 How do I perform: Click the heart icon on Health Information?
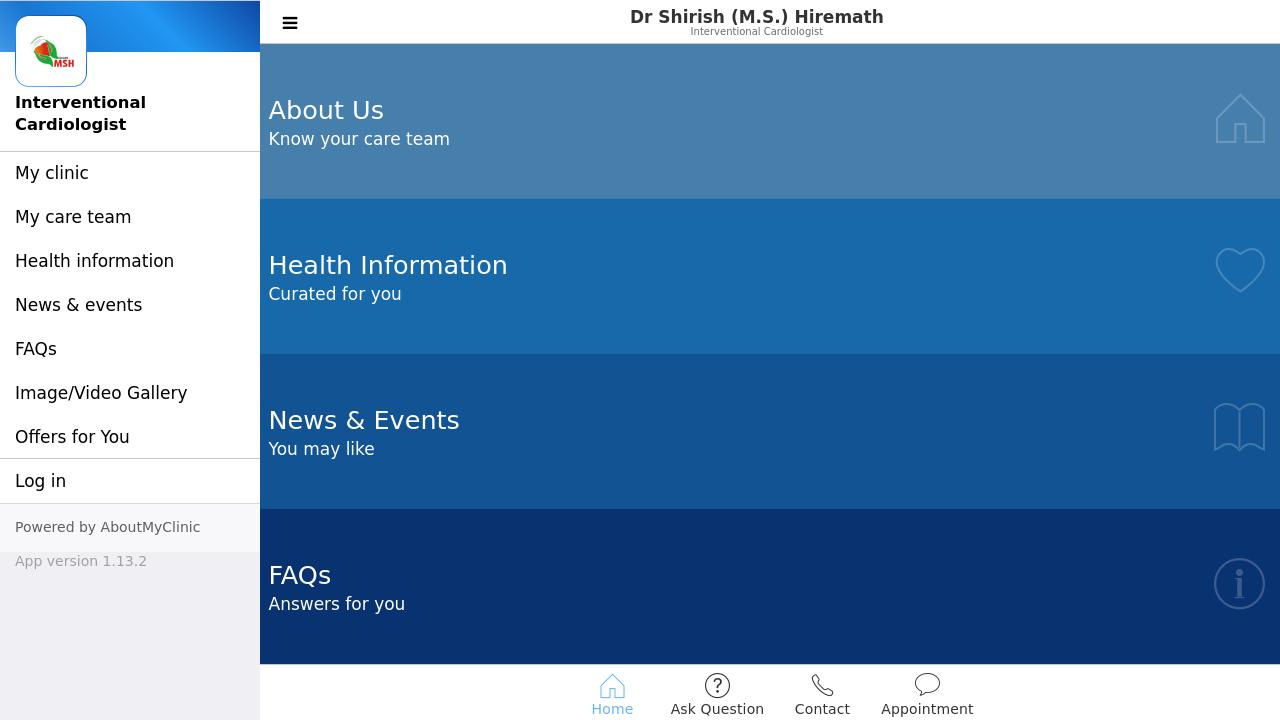click(1240, 270)
